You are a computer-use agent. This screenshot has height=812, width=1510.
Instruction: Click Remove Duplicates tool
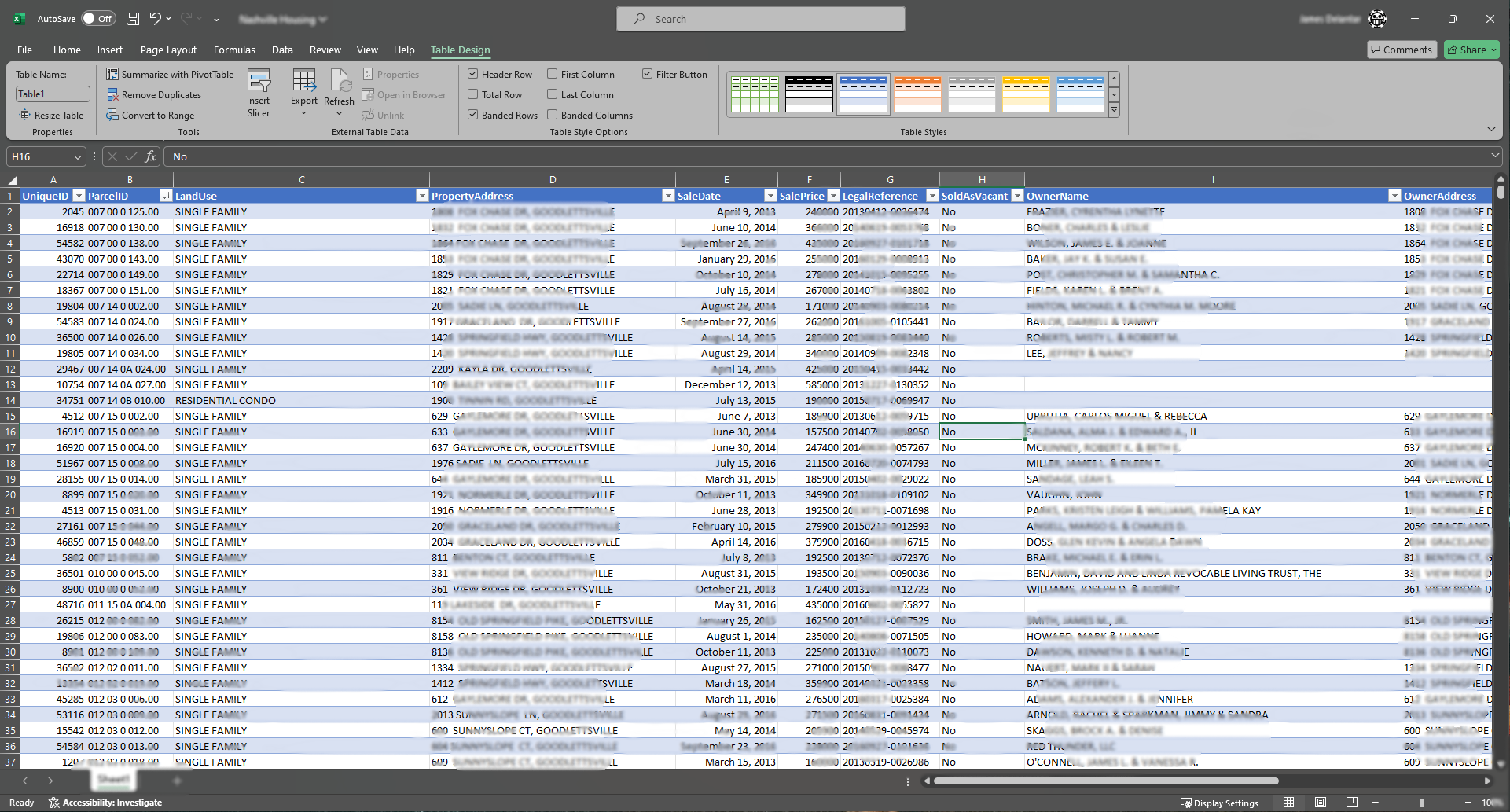(154, 95)
